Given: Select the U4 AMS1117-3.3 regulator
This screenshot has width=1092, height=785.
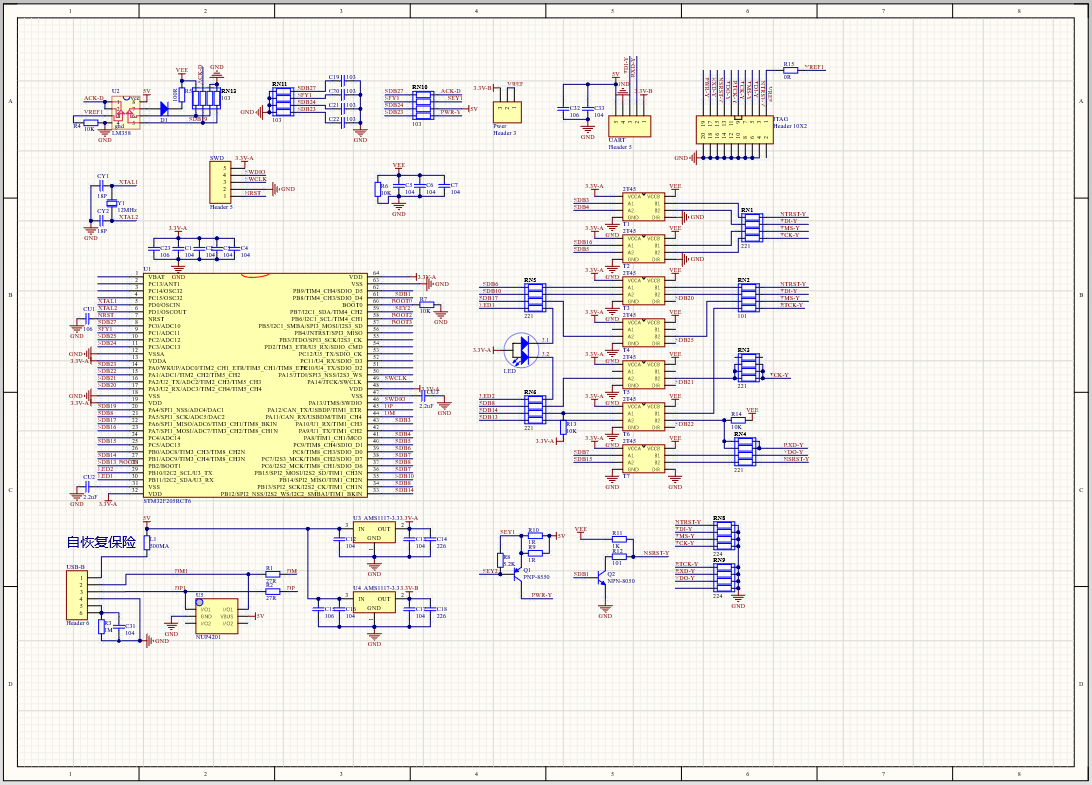Looking at the screenshot, I should [373, 603].
